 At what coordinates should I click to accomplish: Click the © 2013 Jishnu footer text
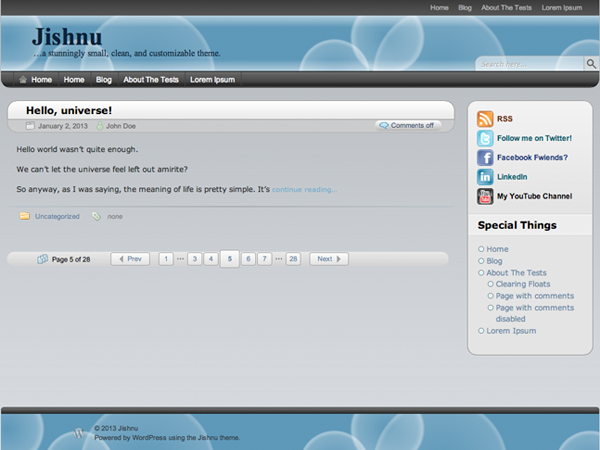pyautogui.click(x=116, y=428)
